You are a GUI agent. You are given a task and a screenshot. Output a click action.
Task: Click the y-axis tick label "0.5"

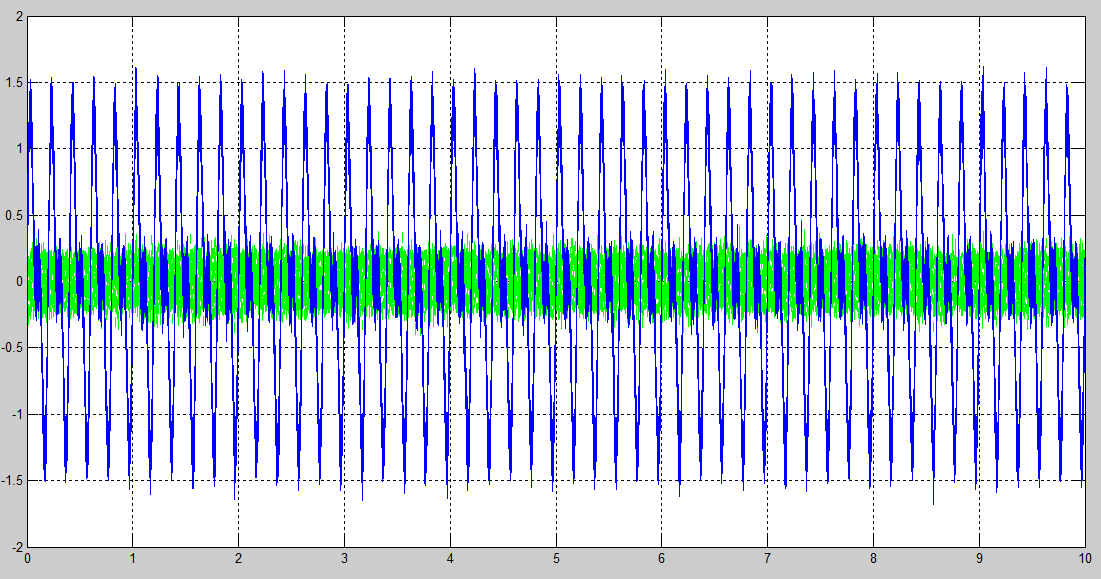pos(15,215)
